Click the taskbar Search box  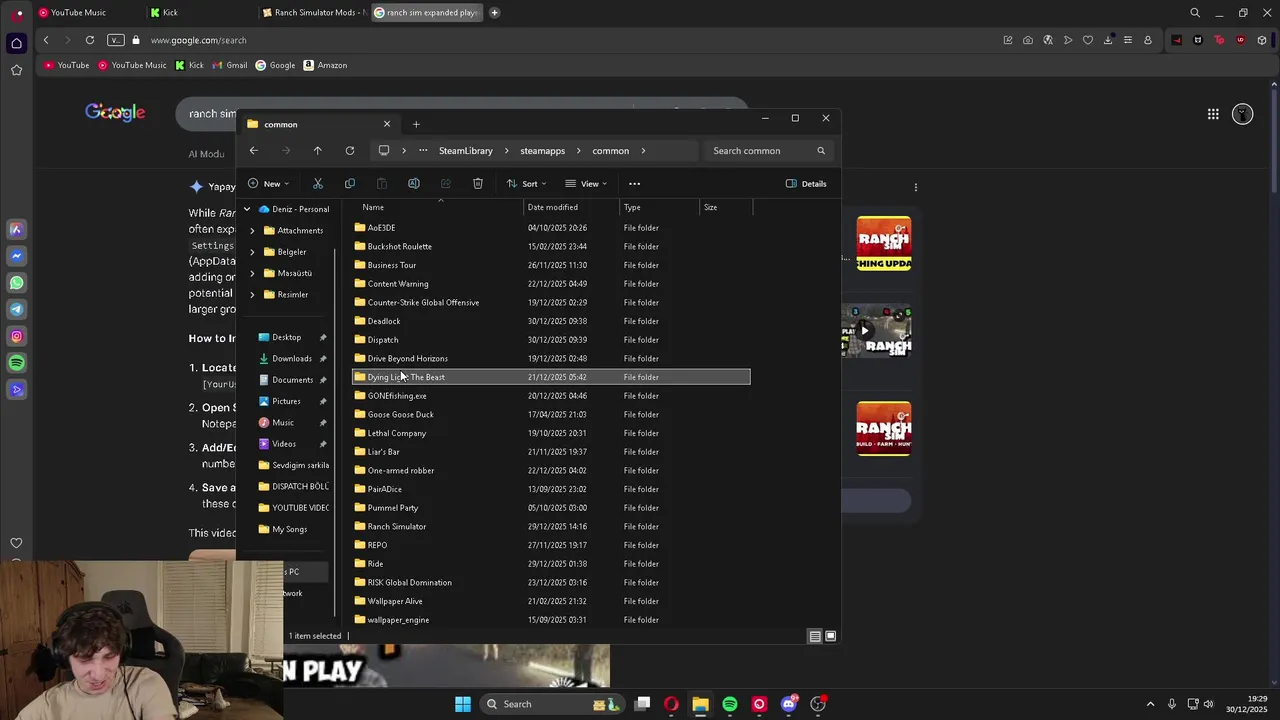[552, 704]
